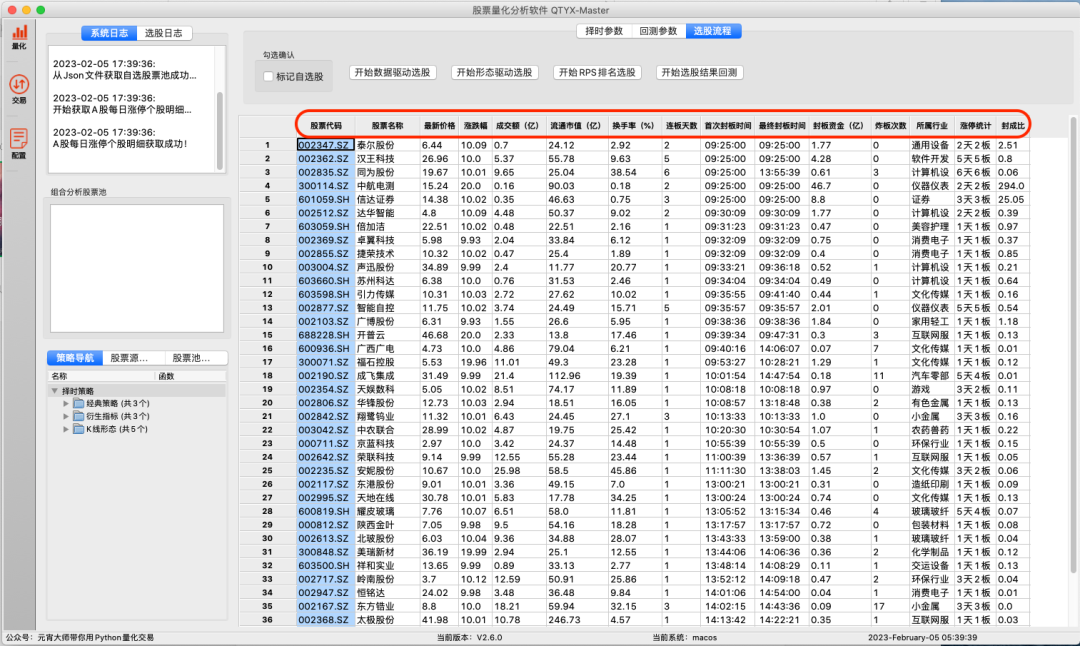
Task: Sort by the 所属行业 column header
Action: [x=932, y=126]
